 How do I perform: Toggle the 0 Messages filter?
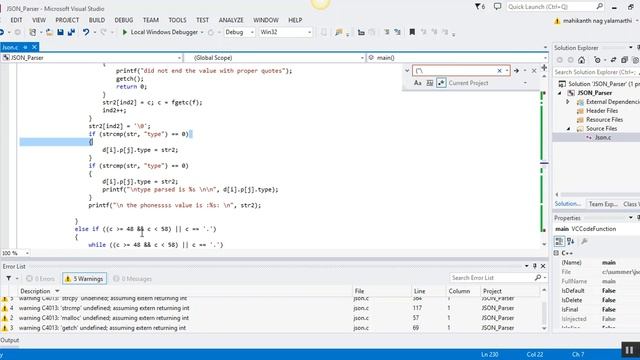coord(132,279)
